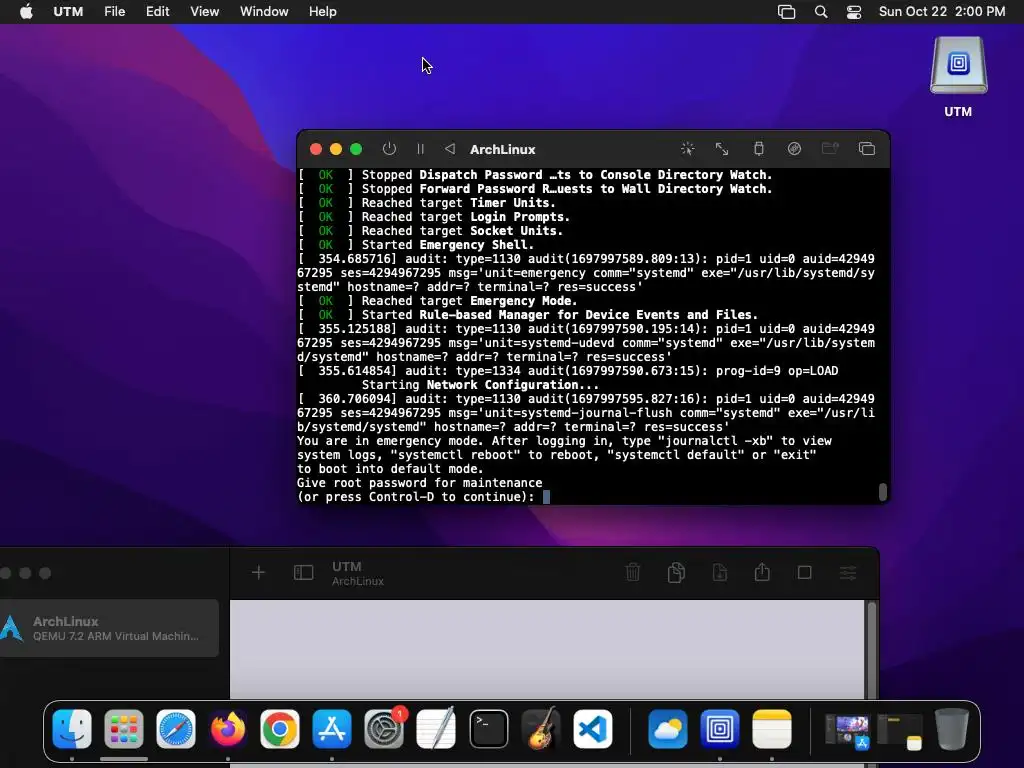Open the UTM disk icon on desktop
The width and height of the screenshot is (1024, 768).
[959, 65]
